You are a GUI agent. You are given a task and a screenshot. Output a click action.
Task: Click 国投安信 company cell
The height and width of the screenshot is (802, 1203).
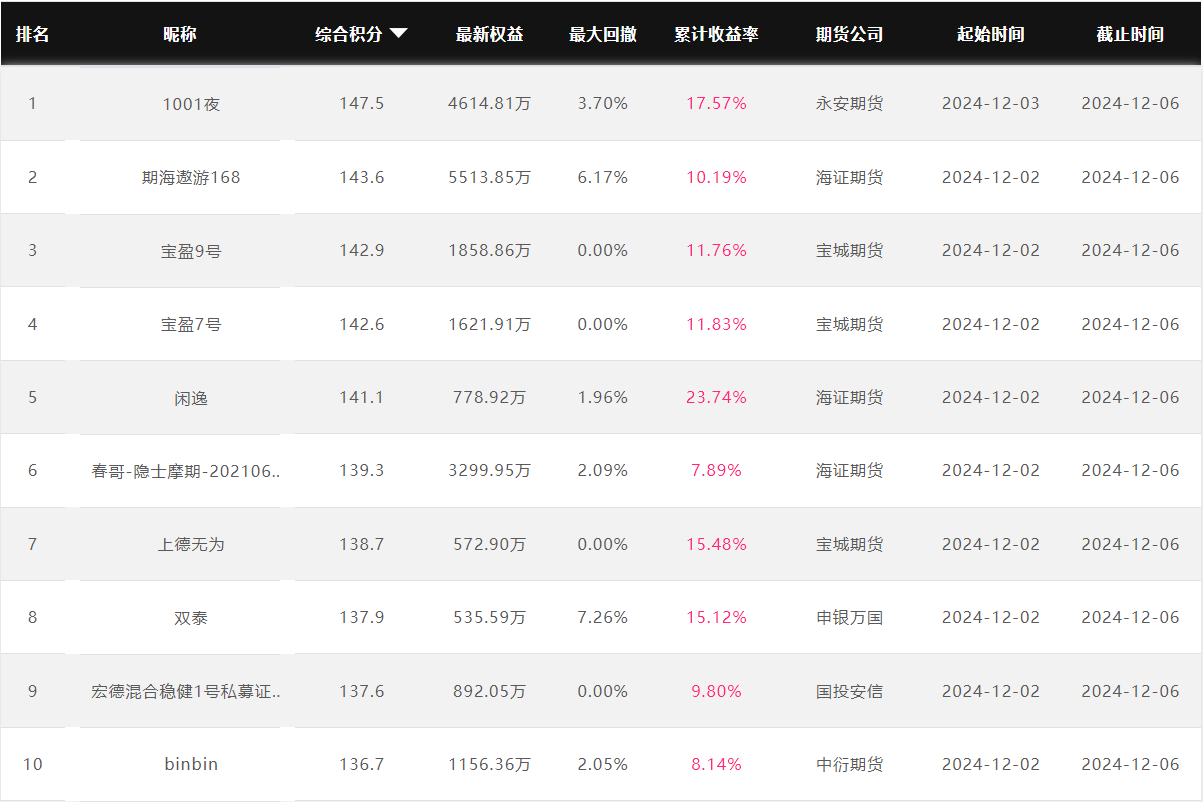(849, 692)
